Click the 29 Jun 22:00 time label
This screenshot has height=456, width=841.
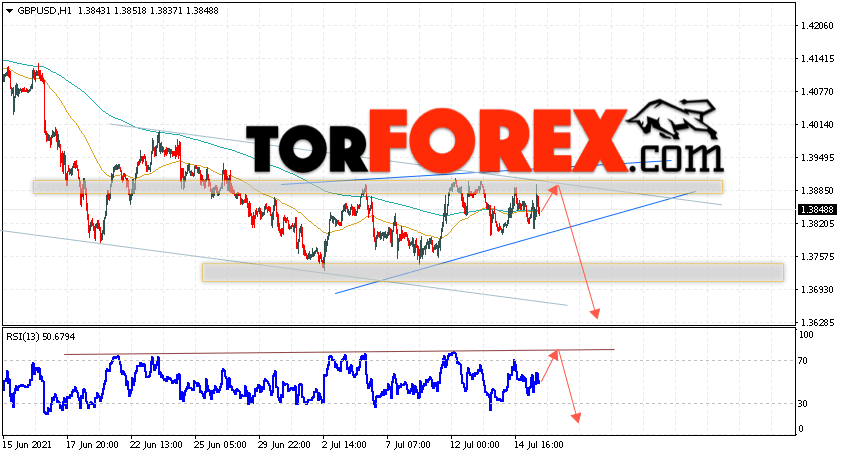pos(284,445)
